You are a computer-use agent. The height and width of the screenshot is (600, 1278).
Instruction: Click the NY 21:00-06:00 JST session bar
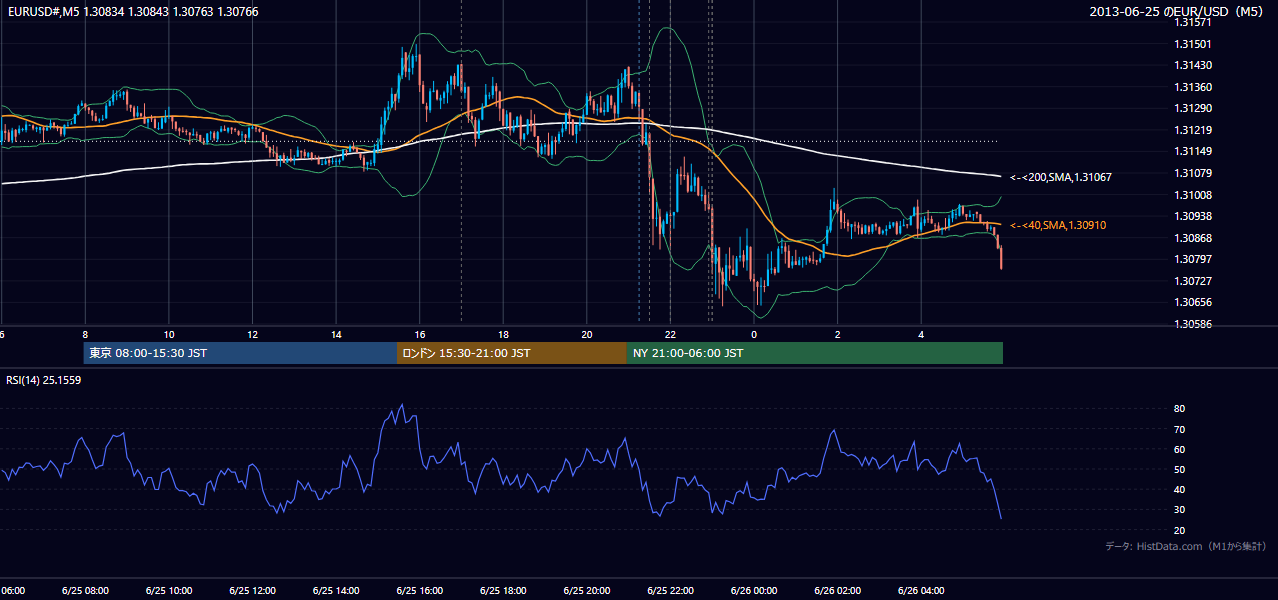815,353
